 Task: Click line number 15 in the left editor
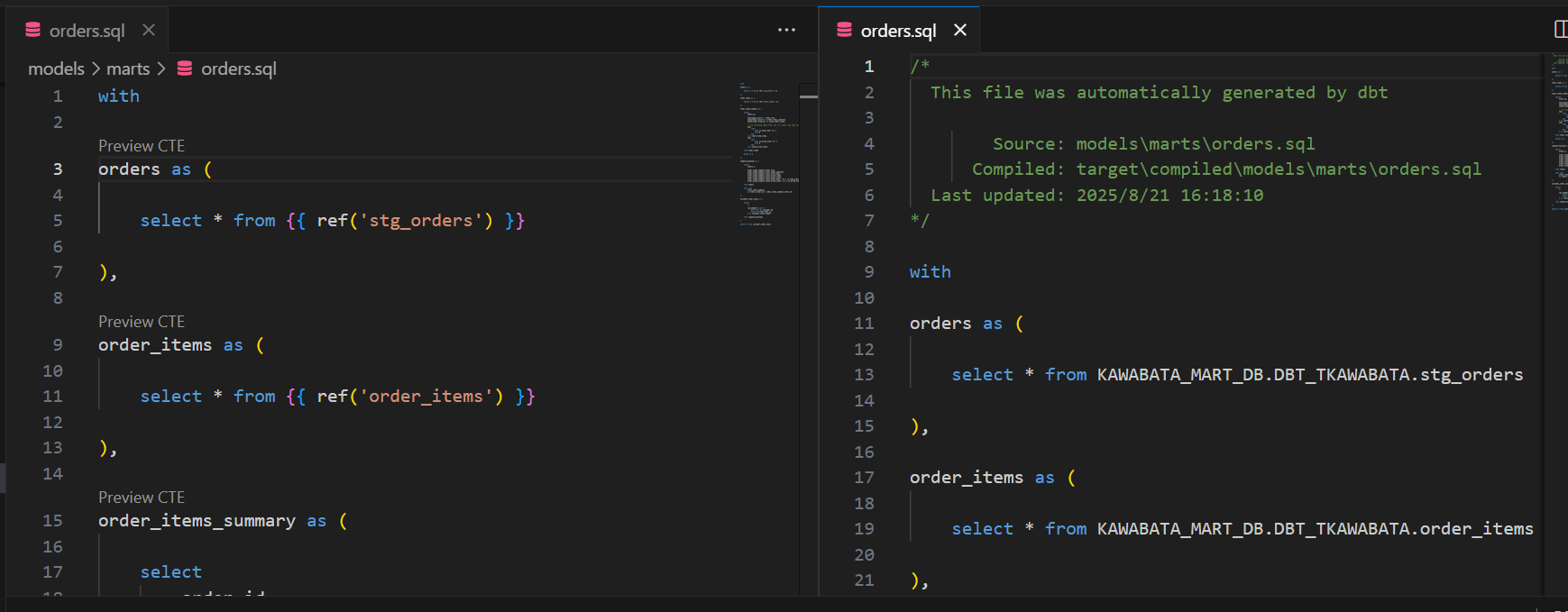click(52, 521)
